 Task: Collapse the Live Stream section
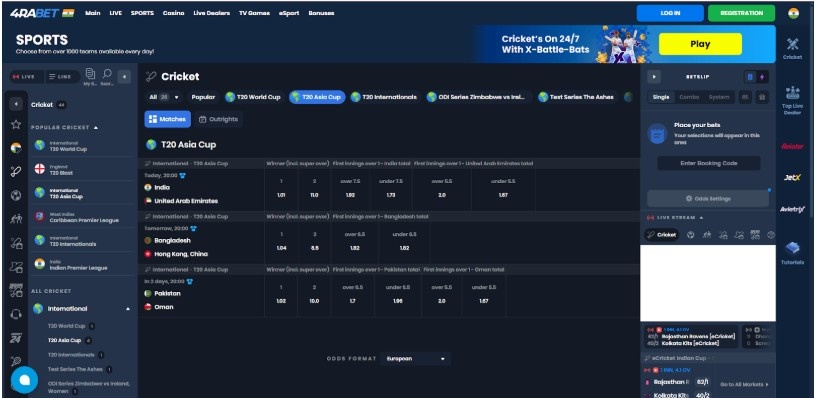click(x=701, y=218)
